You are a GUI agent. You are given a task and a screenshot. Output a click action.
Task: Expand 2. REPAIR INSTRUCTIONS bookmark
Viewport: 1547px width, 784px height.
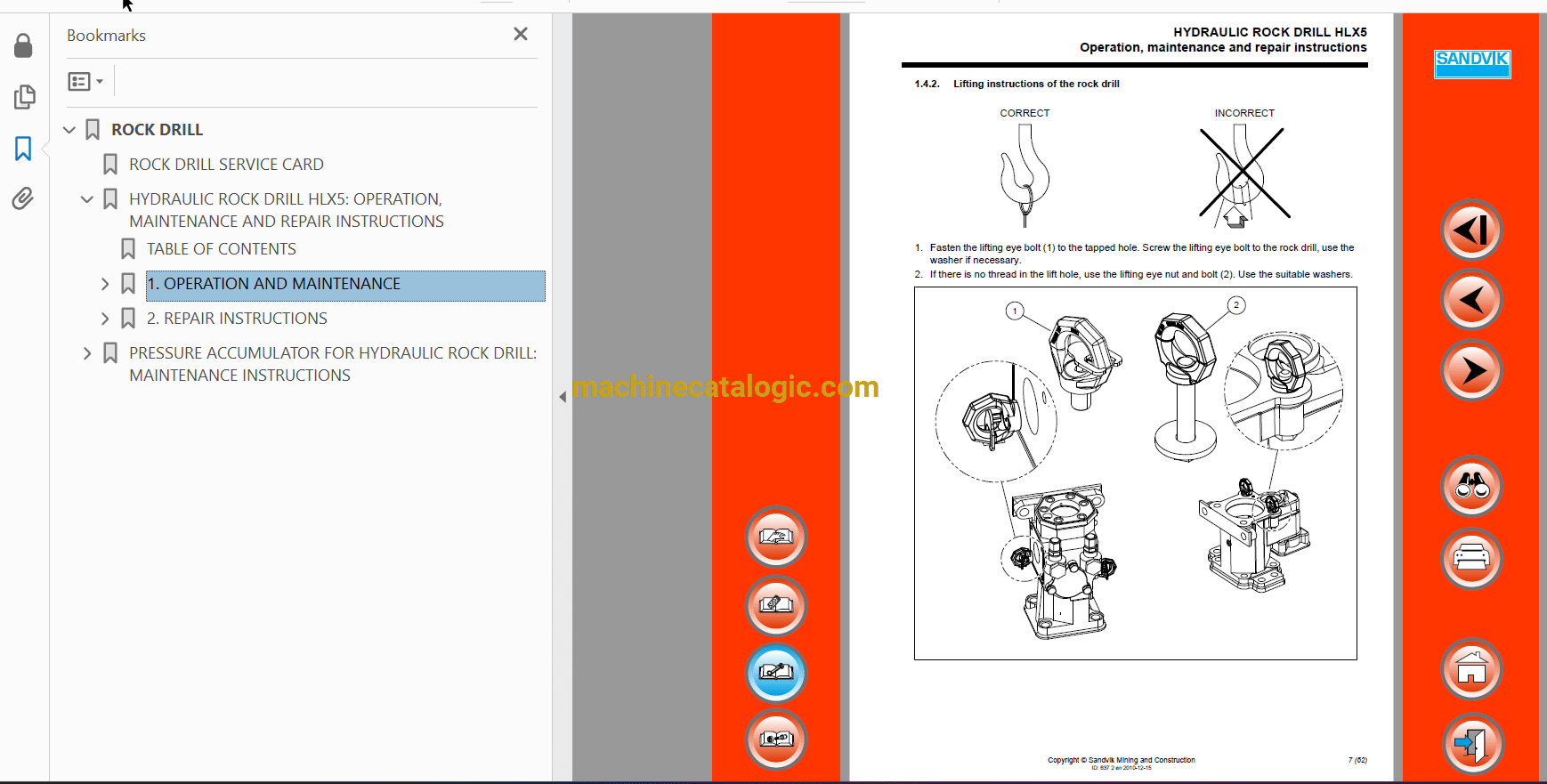pos(105,319)
